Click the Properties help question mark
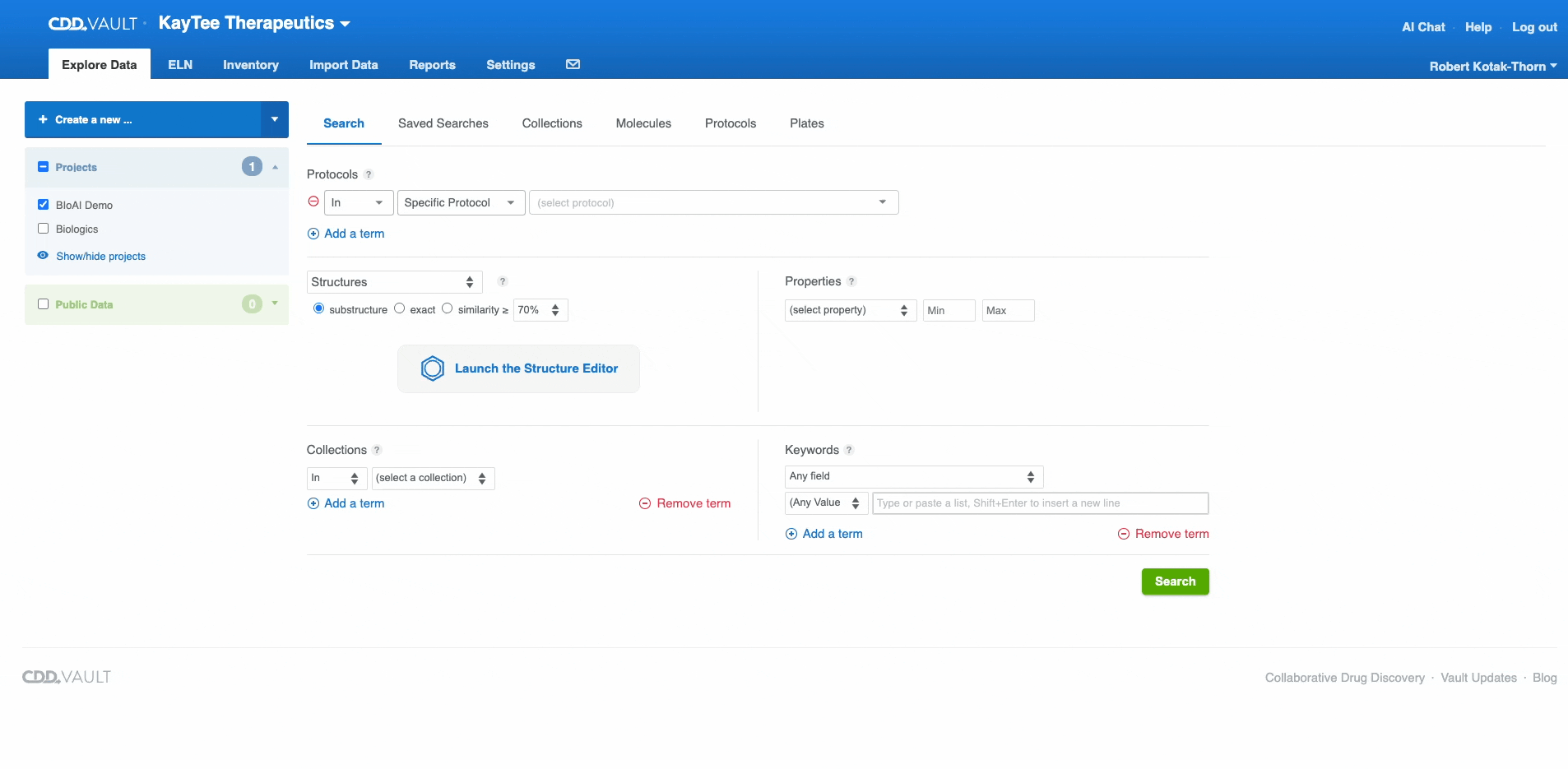 [851, 281]
